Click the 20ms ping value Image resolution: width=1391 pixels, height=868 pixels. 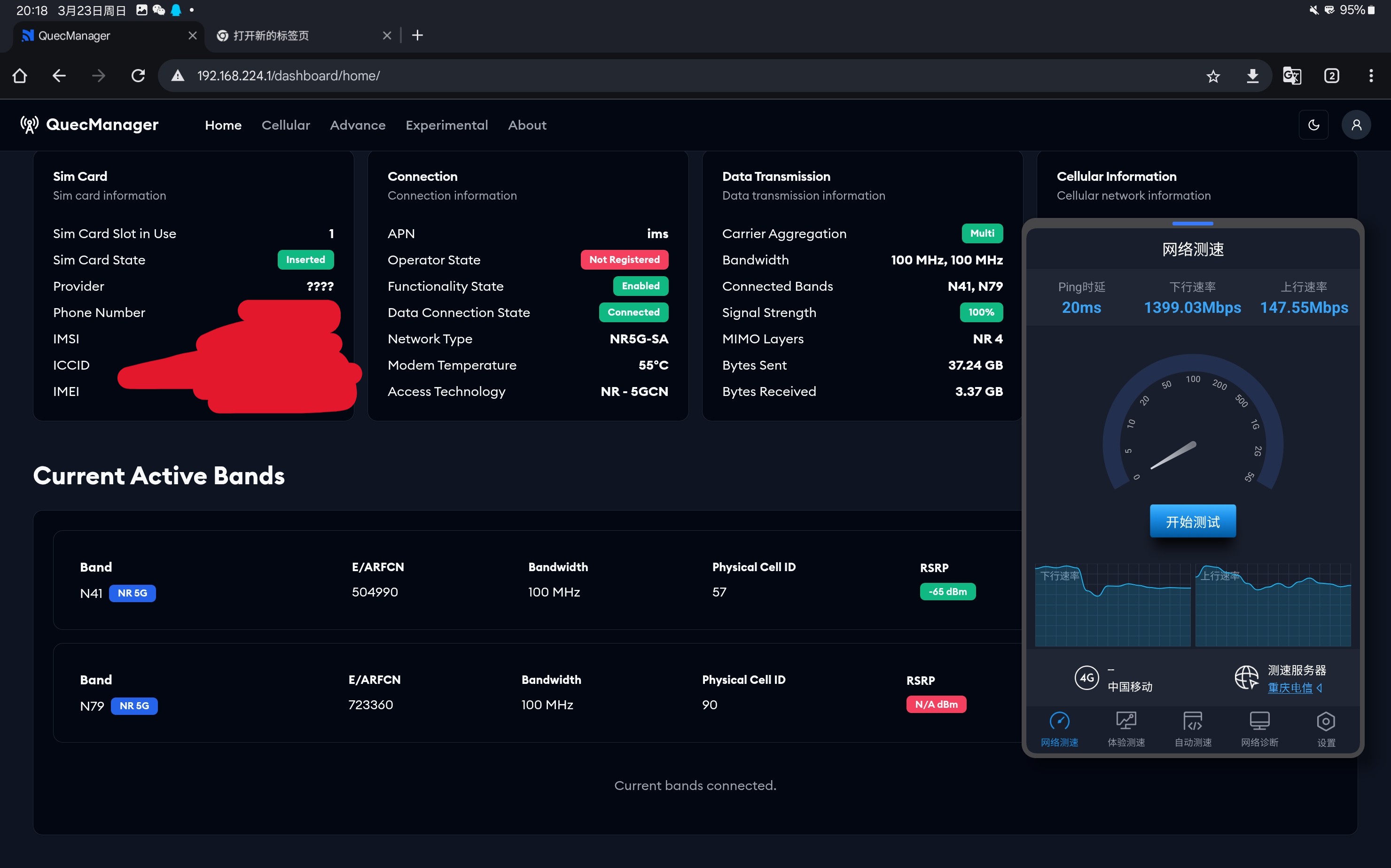(1081, 308)
